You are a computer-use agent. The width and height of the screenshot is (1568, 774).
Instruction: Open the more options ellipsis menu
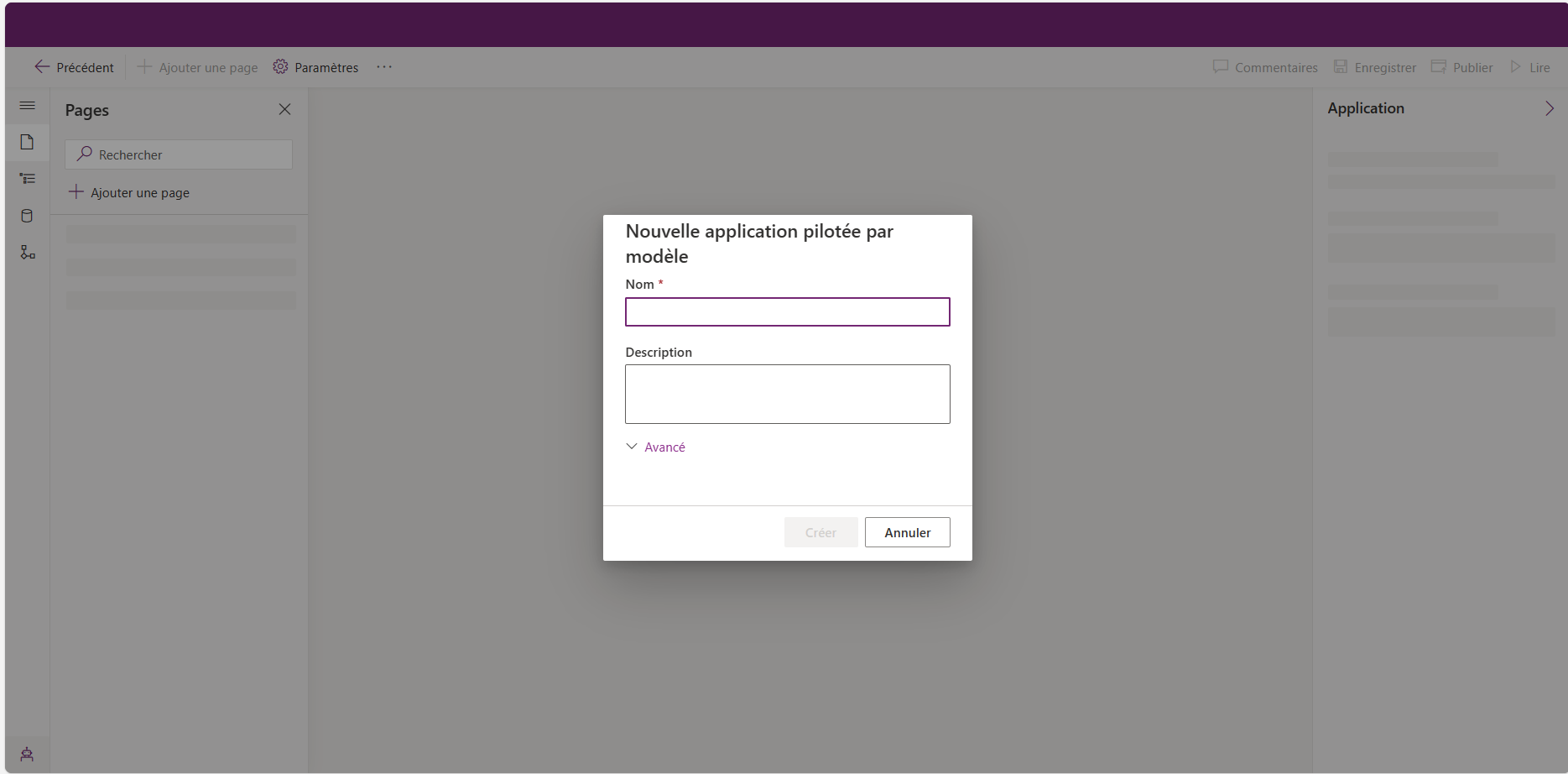pyautogui.click(x=384, y=67)
